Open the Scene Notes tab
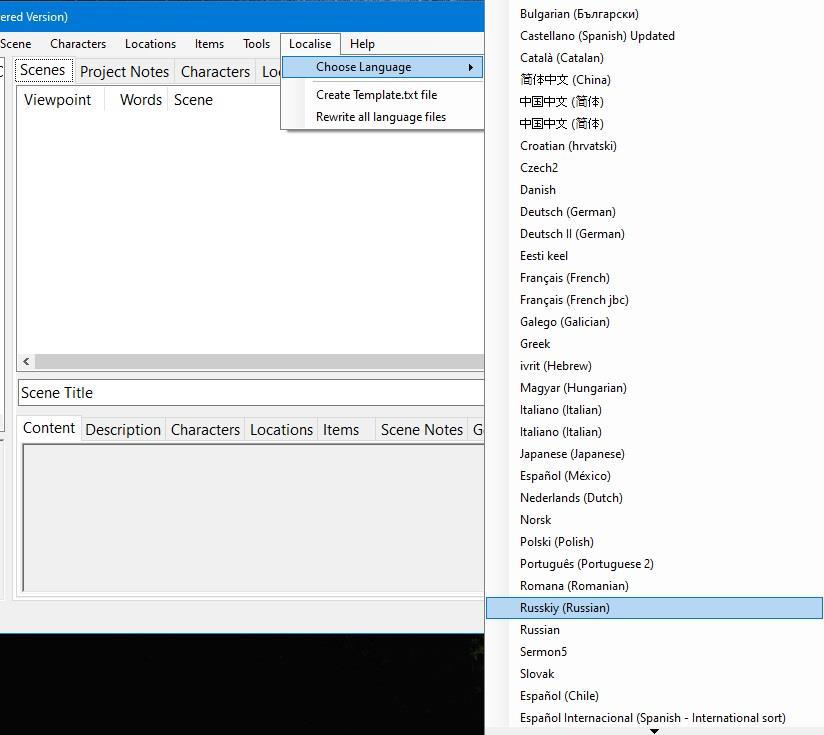 pos(421,430)
